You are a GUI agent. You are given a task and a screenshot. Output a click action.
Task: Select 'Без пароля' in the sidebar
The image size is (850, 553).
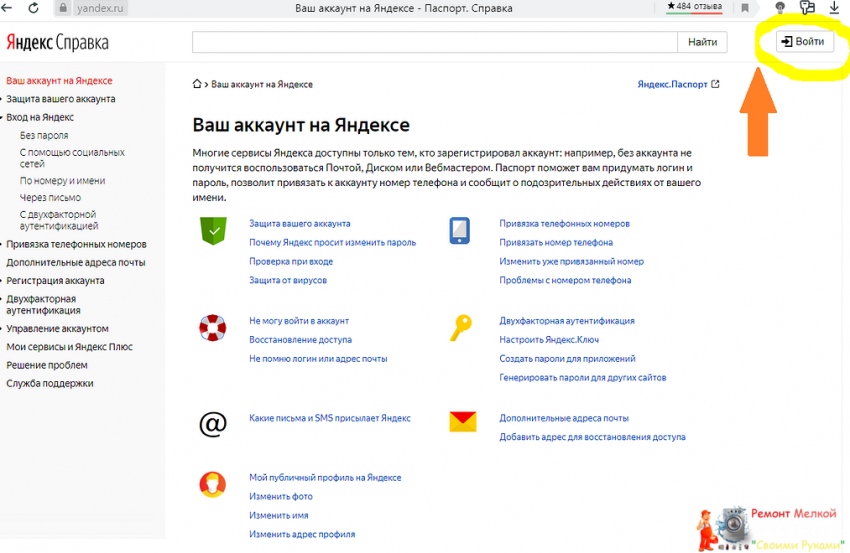point(44,135)
